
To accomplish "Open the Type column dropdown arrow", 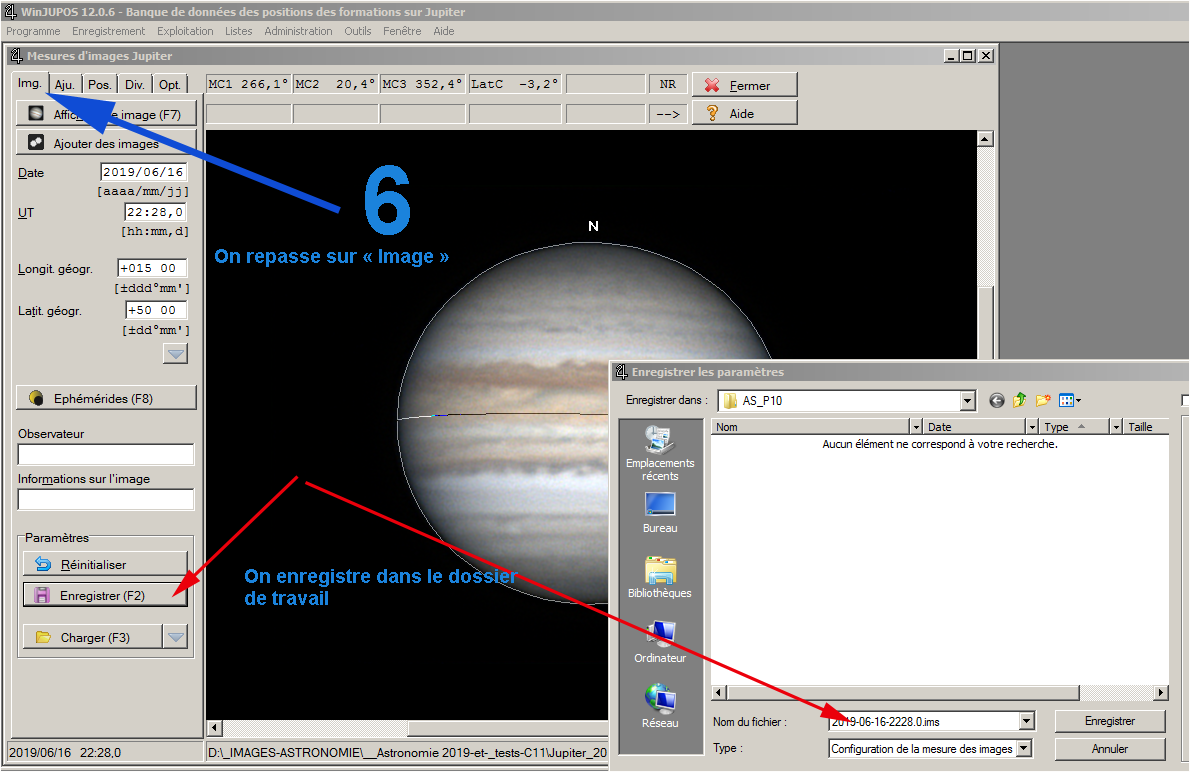I will coord(1116,427).
